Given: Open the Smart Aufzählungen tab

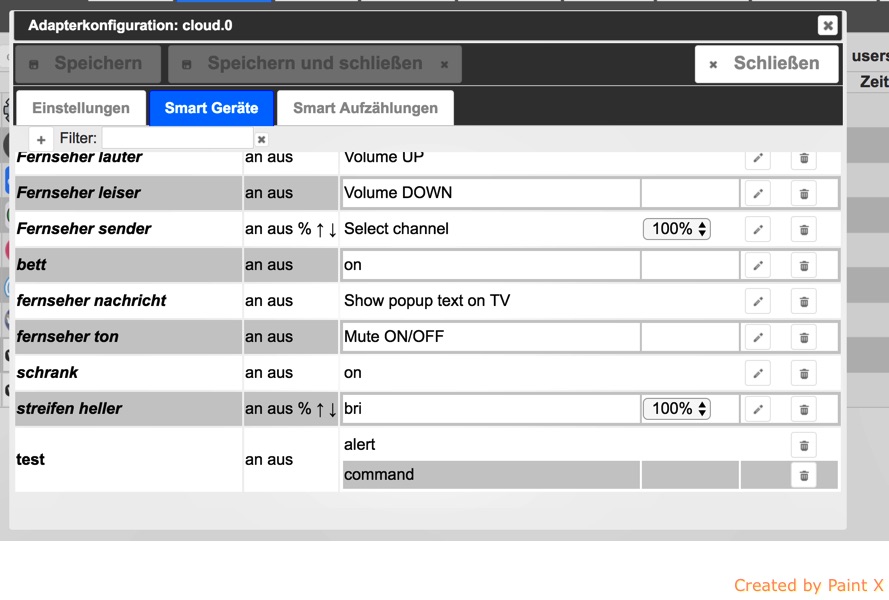Looking at the screenshot, I should point(365,108).
